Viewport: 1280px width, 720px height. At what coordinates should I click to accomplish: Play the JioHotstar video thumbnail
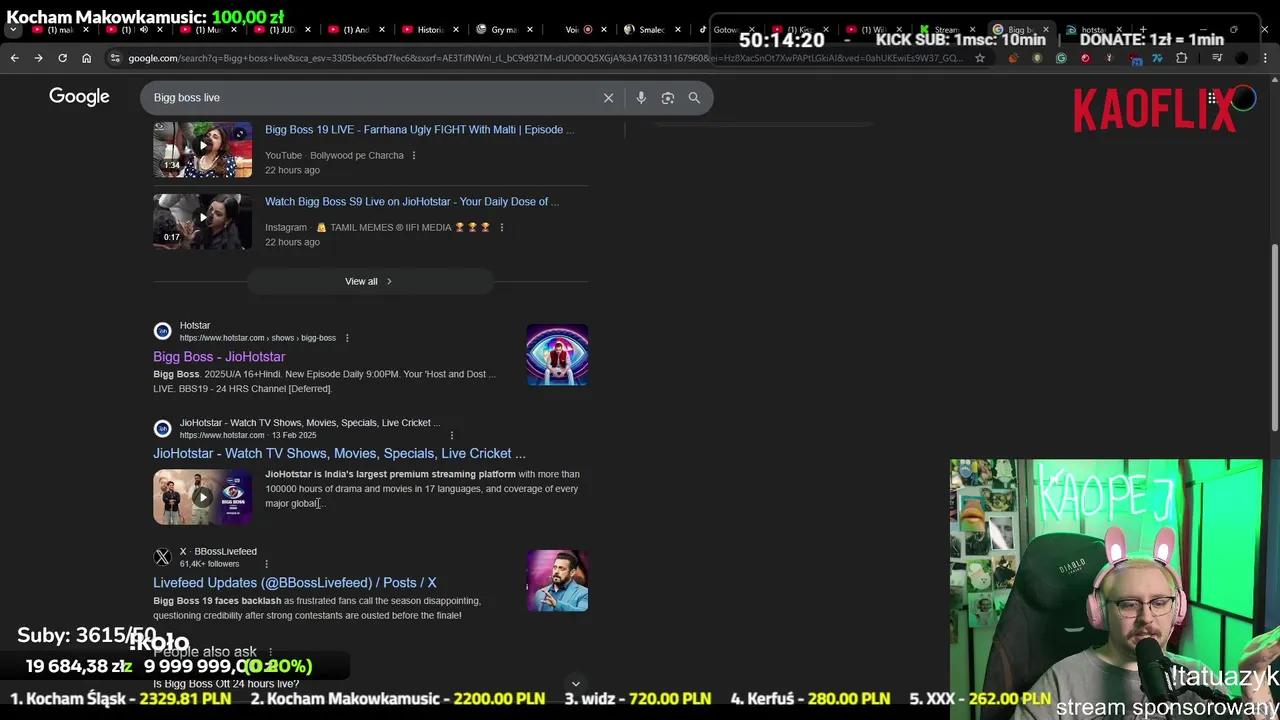pyautogui.click(x=203, y=497)
